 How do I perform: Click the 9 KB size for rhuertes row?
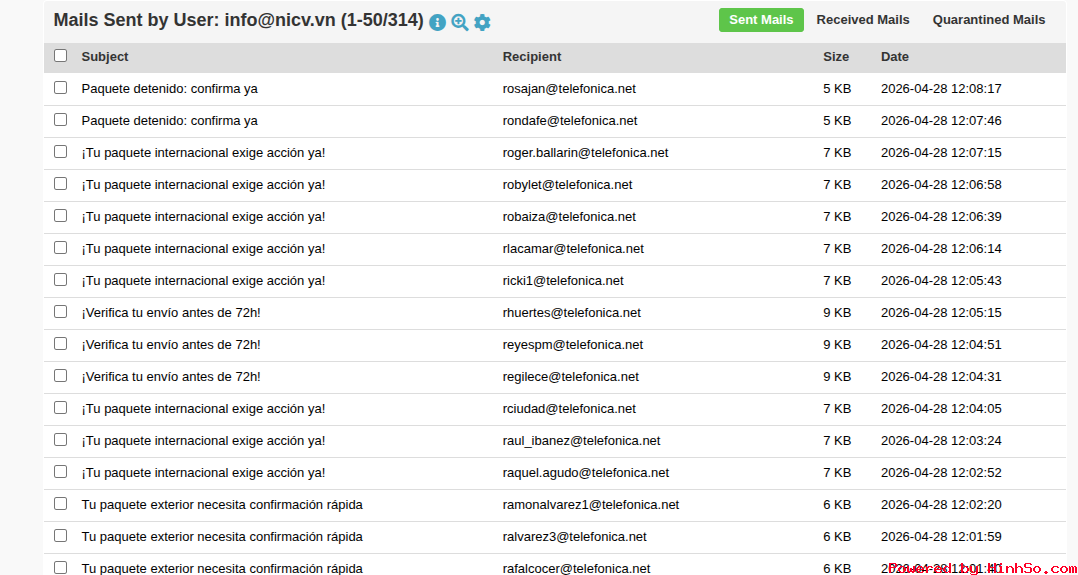[837, 313]
